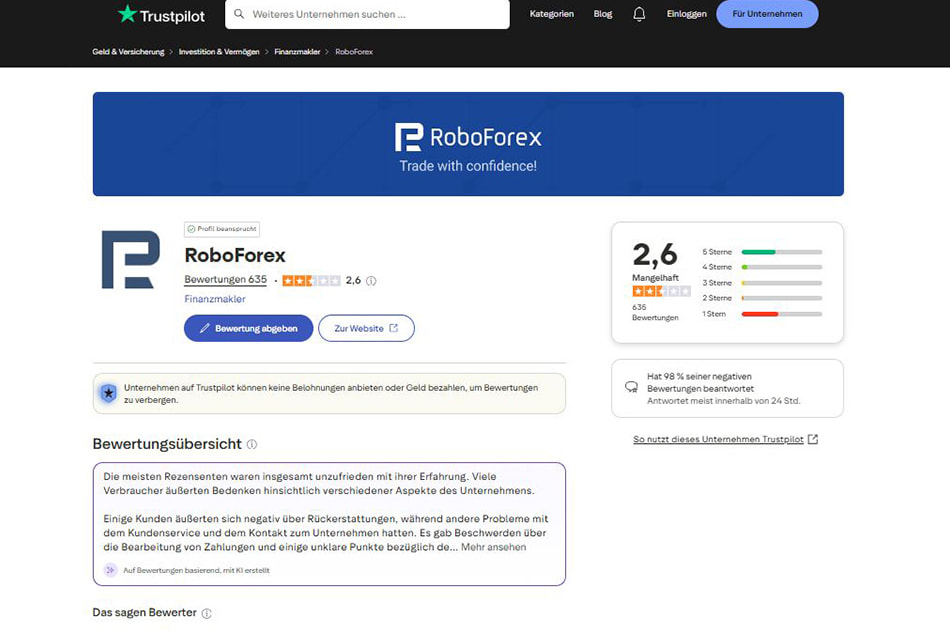Filter by the 1 Stern bar

click(x=762, y=314)
